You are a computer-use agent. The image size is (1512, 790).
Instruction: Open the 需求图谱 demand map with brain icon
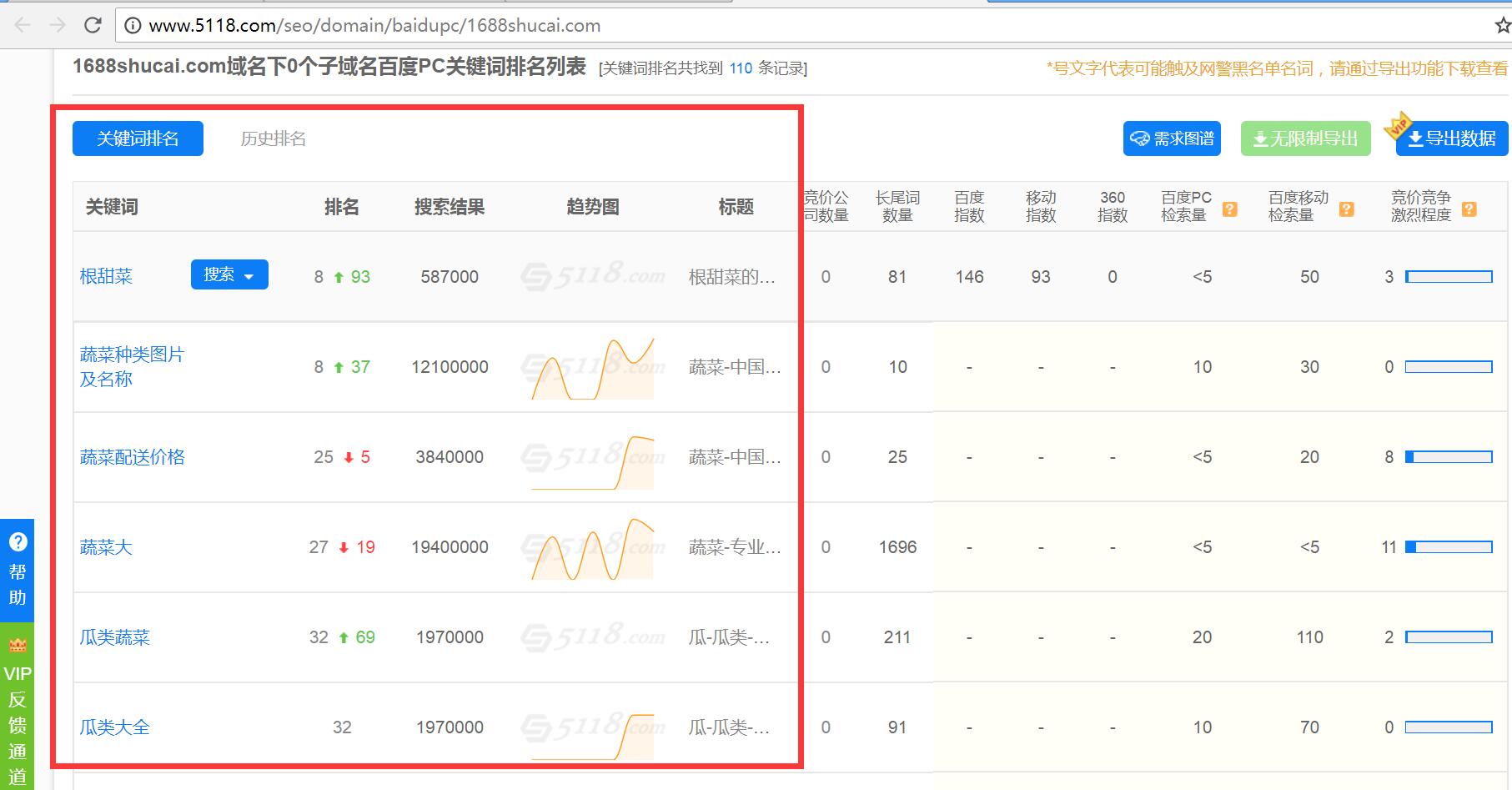click(x=1171, y=138)
